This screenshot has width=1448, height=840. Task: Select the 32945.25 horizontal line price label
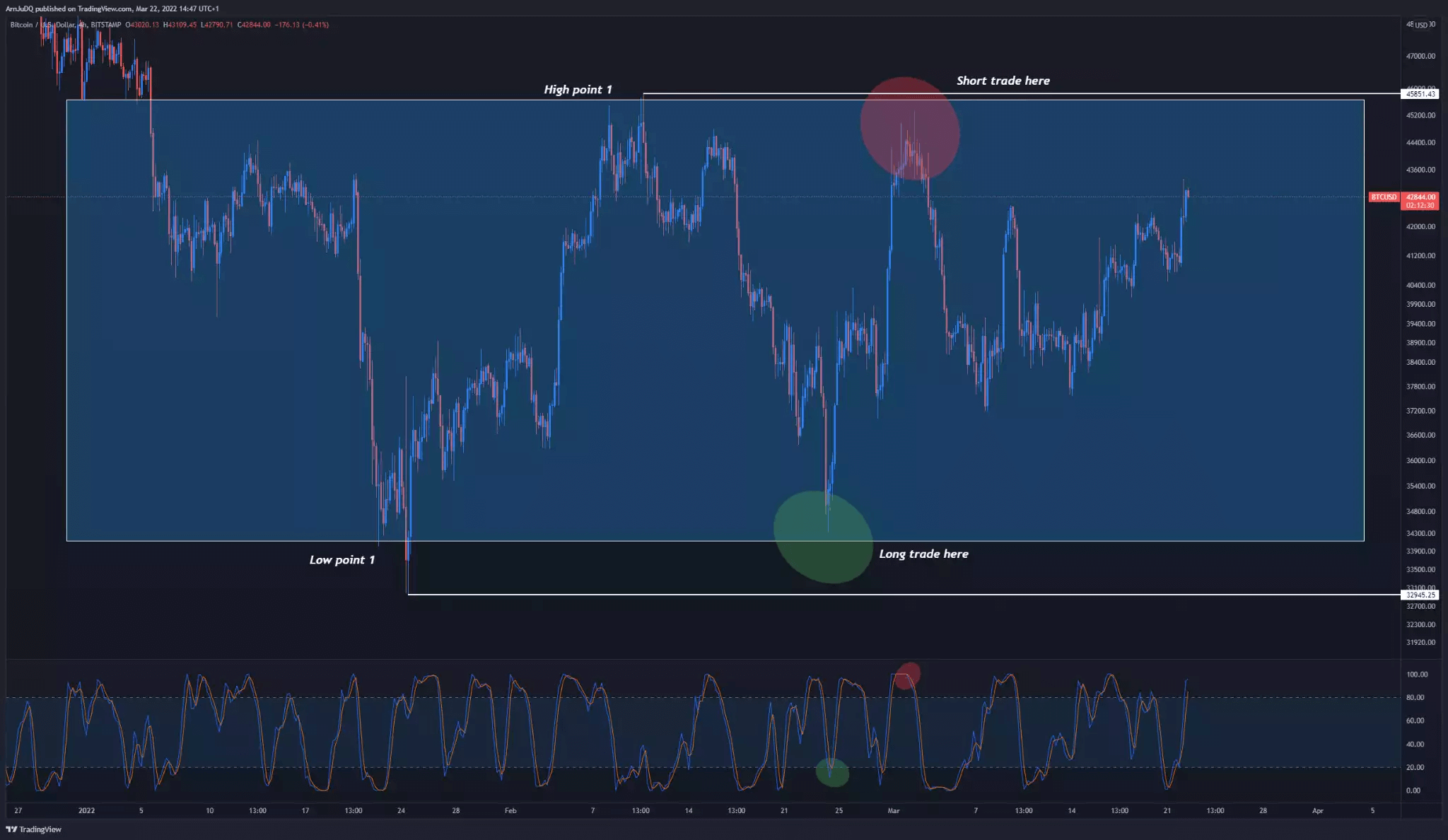[x=1420, y=595]
